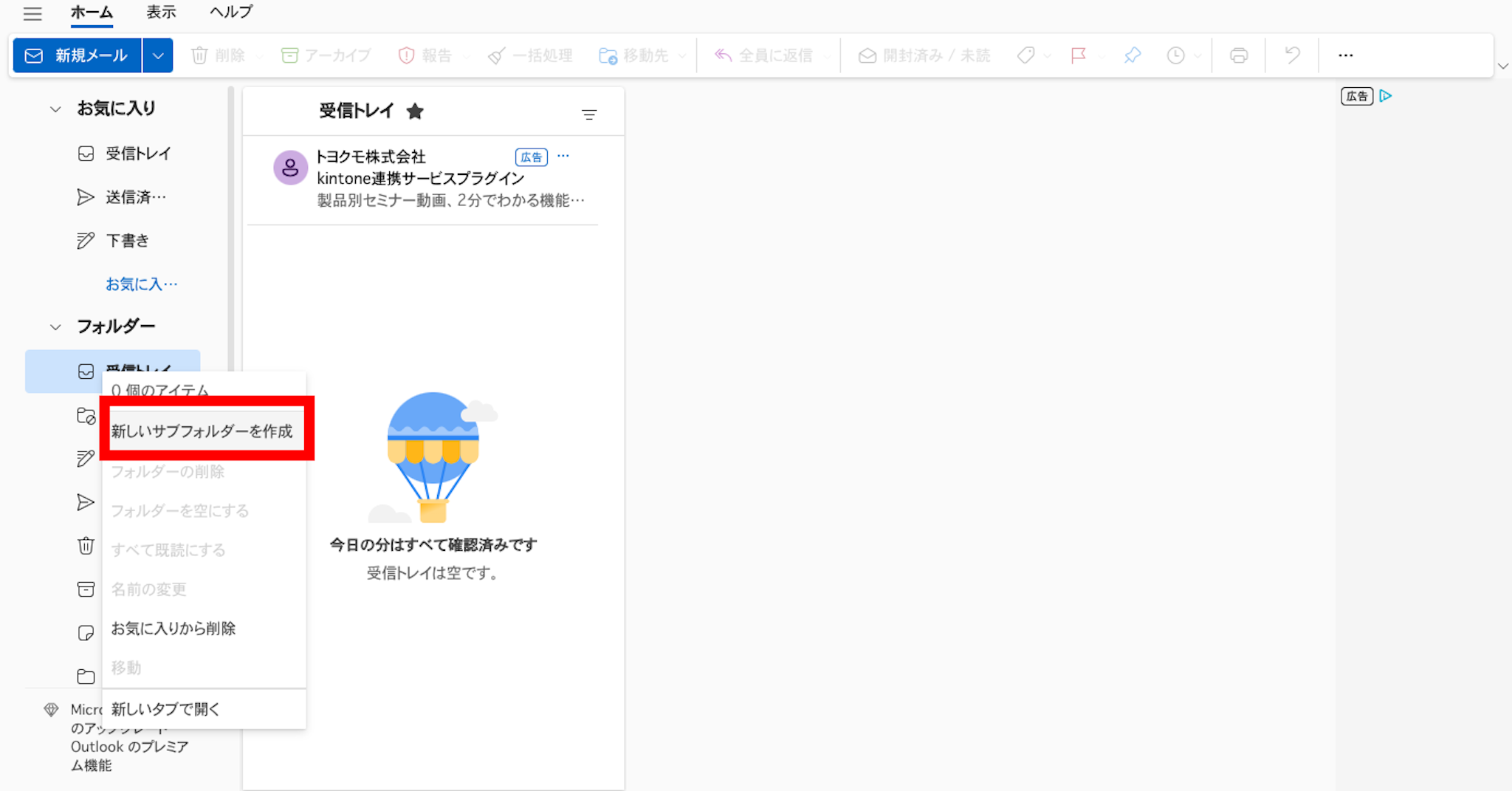
Task: Expand the 新規メール dropdown arrow
Action: click(x=158, y=55)
